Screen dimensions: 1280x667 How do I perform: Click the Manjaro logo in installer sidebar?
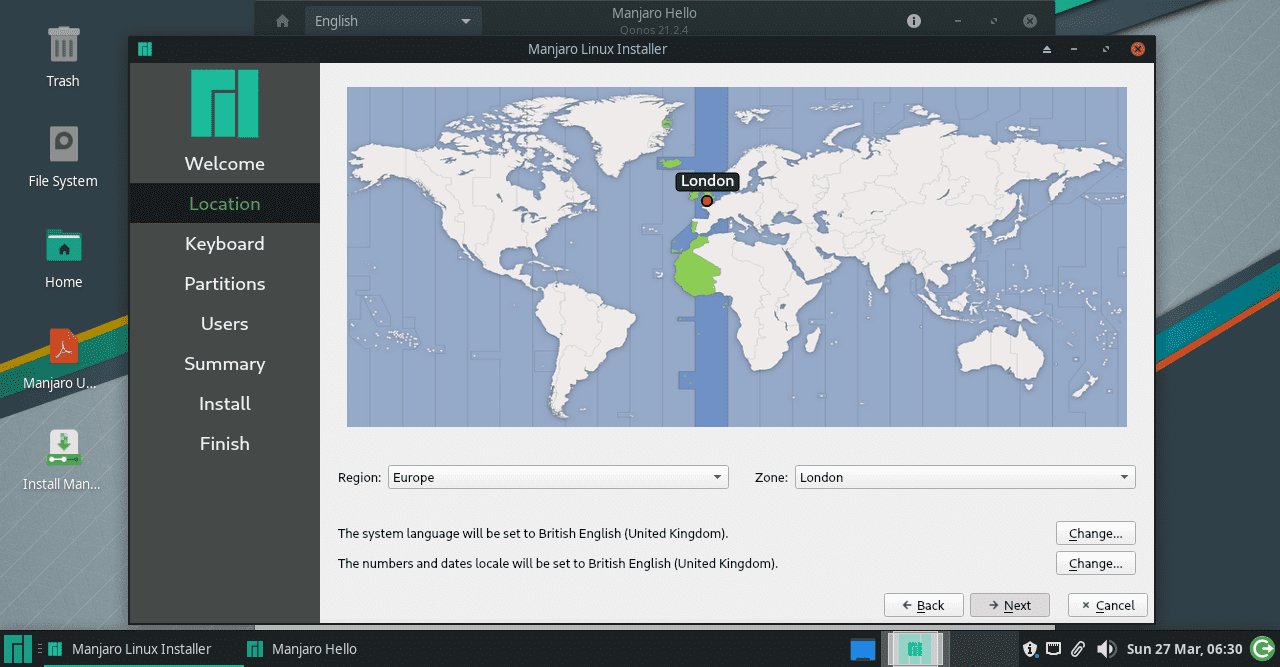(225, 104)
